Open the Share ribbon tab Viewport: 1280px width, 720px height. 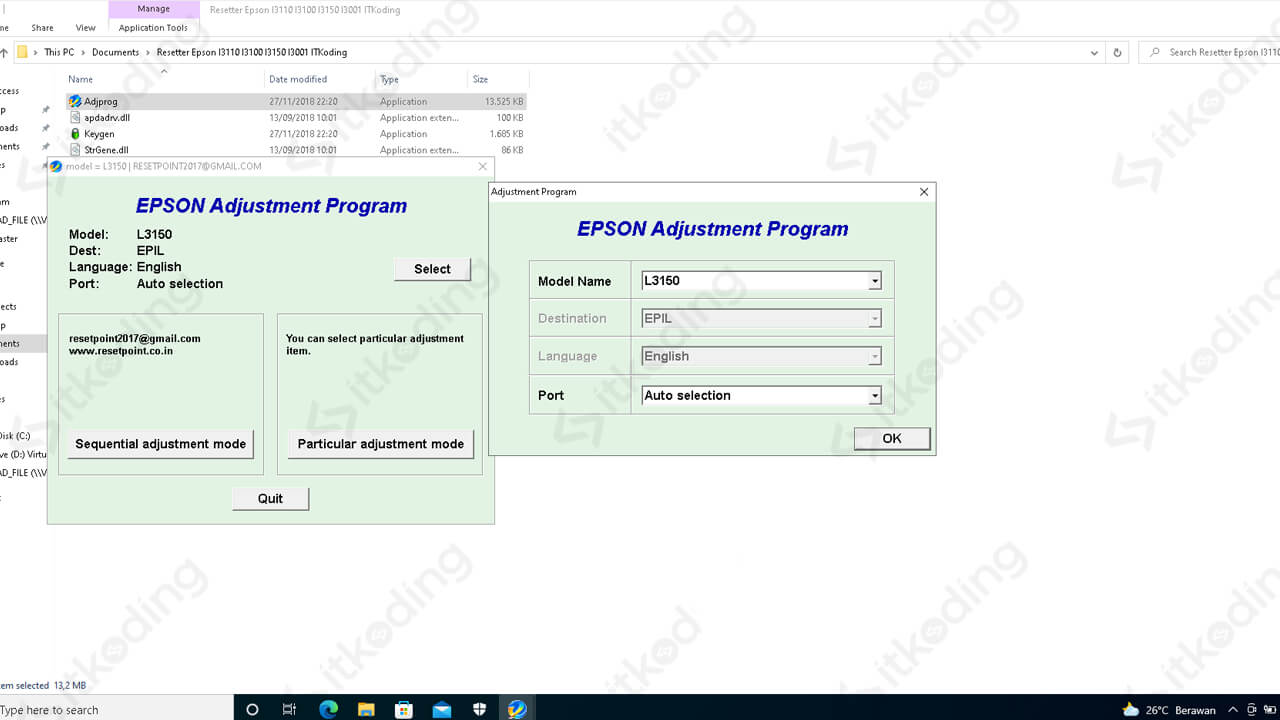coord(42,28)
